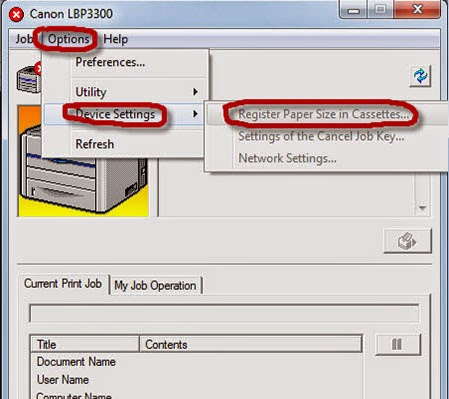Minimize the Canon LBP3300 window
Viewport: 449px width, 399px height.
click(354, 10)
